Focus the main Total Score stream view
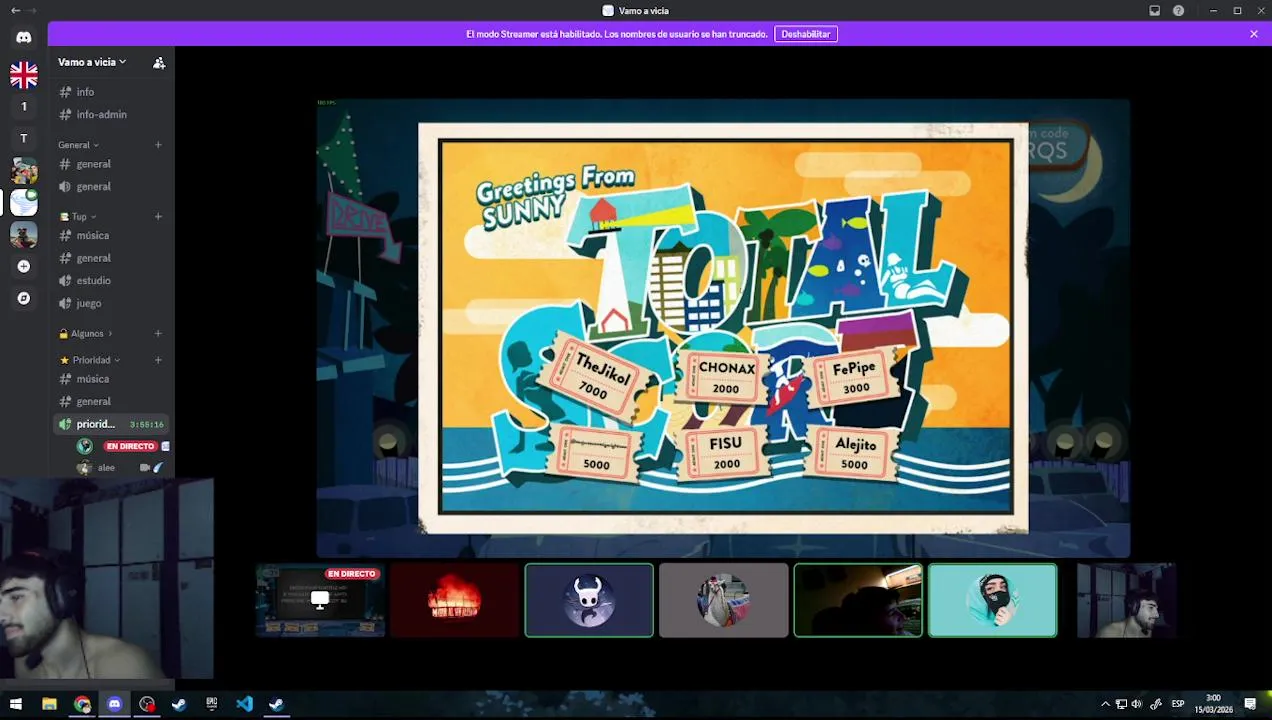The image size is (1272, 720). pos(723,327)
